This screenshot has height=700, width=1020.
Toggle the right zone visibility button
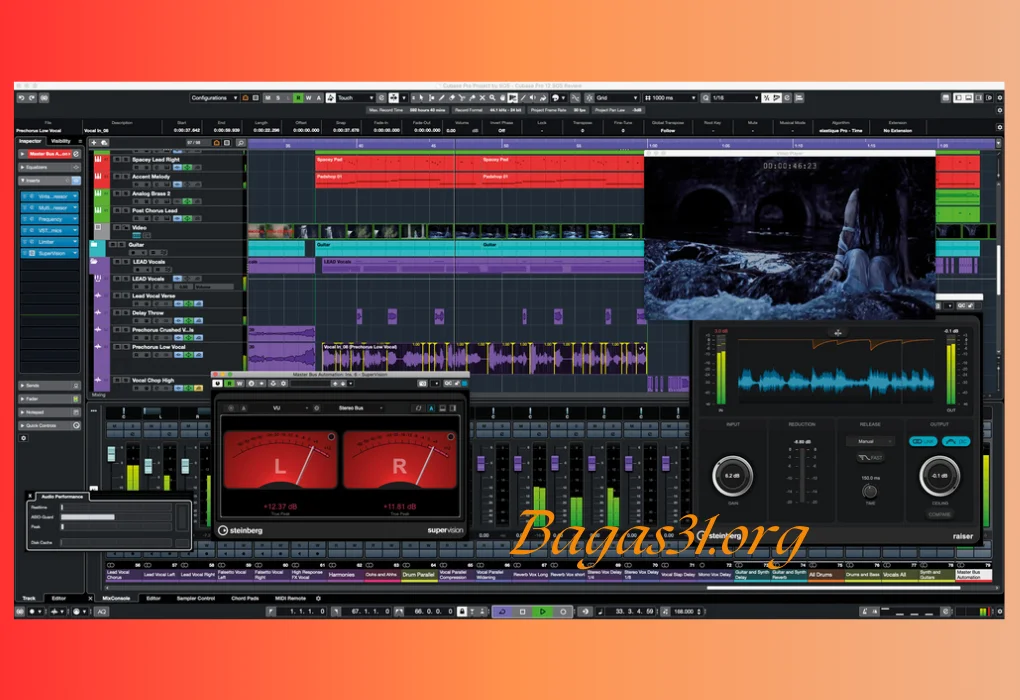click(x=979, y=98)
